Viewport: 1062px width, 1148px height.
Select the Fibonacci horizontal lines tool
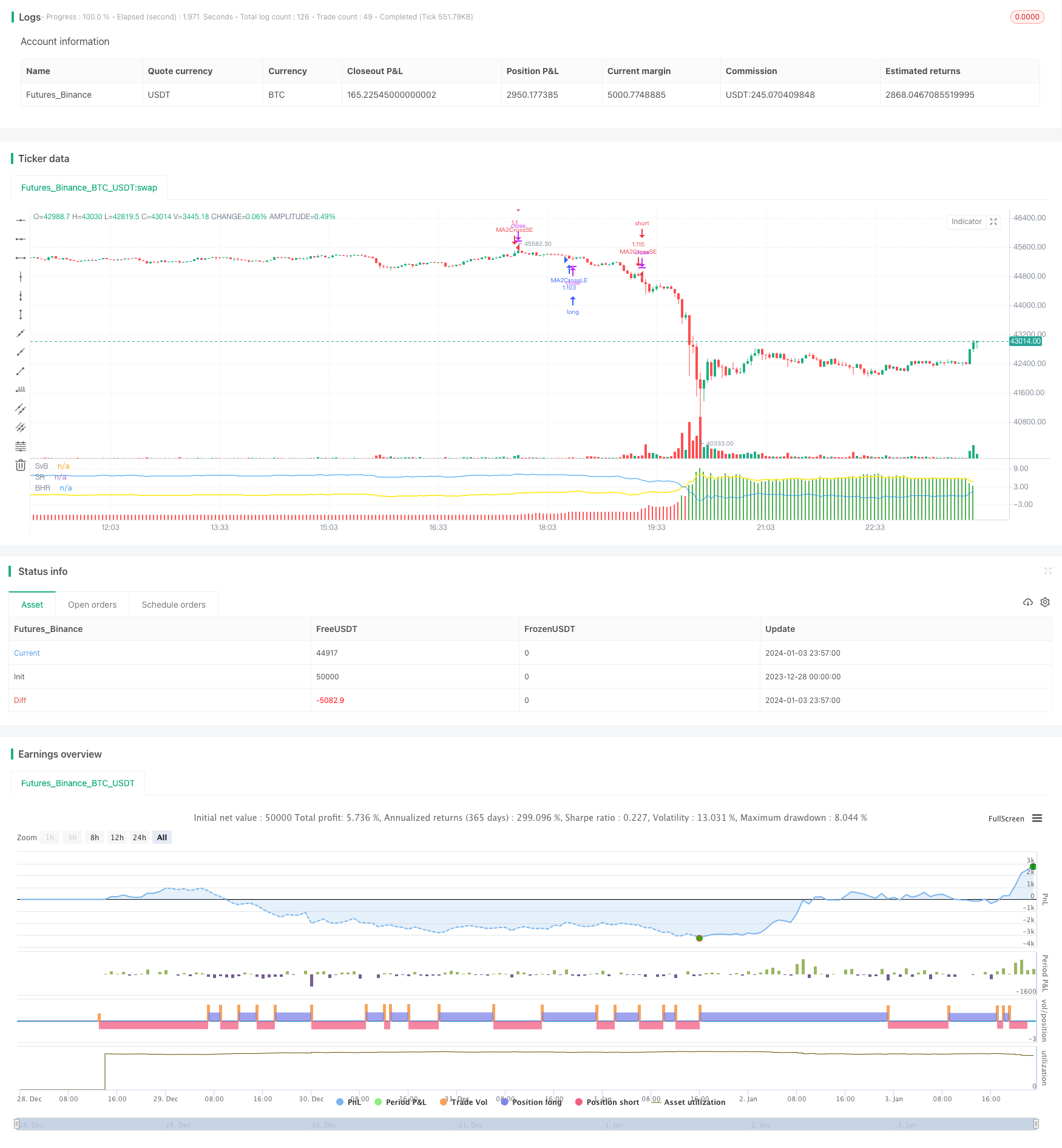pyautogui.click(x=21, y=446)
